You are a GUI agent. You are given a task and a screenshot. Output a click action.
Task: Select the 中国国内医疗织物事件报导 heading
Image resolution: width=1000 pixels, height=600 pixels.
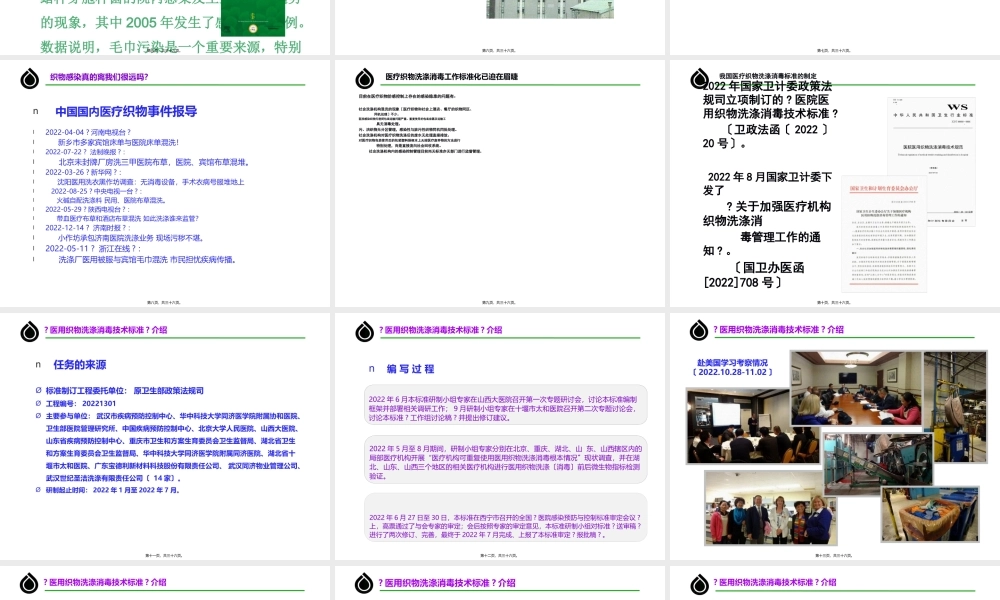(126, 112)
